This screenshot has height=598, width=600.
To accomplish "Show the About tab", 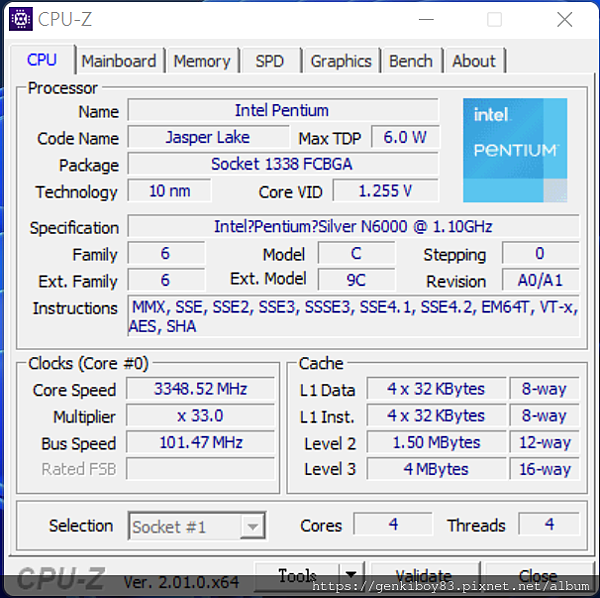I will [474, 61].
